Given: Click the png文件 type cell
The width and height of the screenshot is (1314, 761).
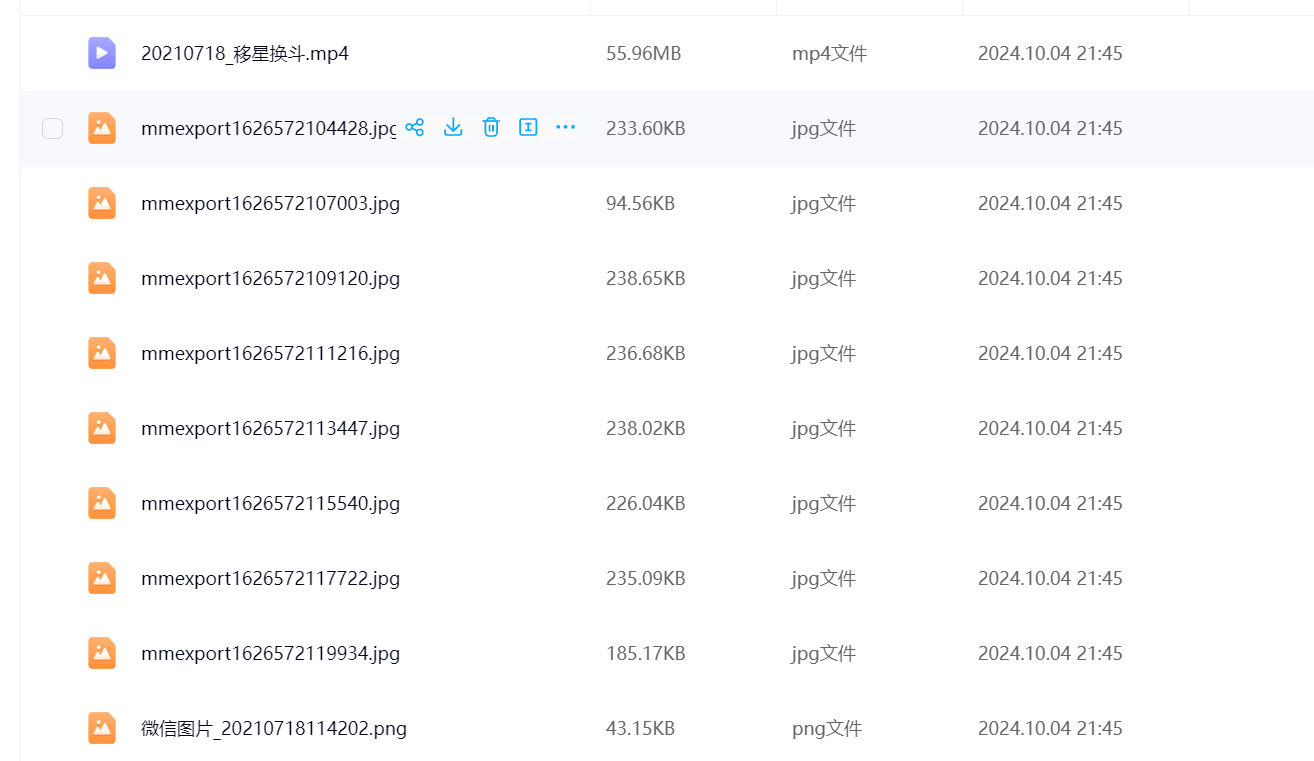Looking at the screenshot, I should pos(826,728).
